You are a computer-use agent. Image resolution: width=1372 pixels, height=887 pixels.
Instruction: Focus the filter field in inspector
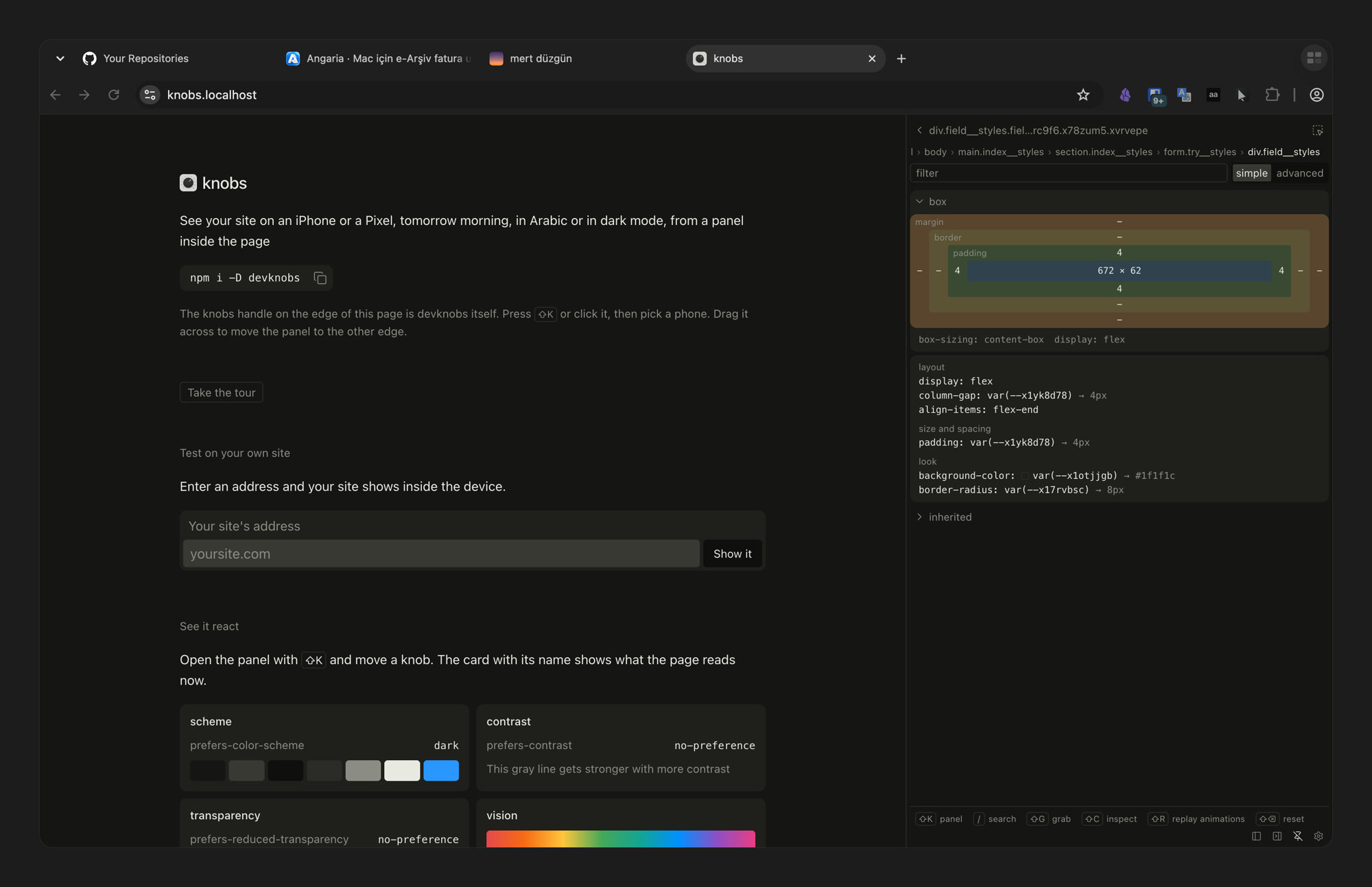[1069, 173]
